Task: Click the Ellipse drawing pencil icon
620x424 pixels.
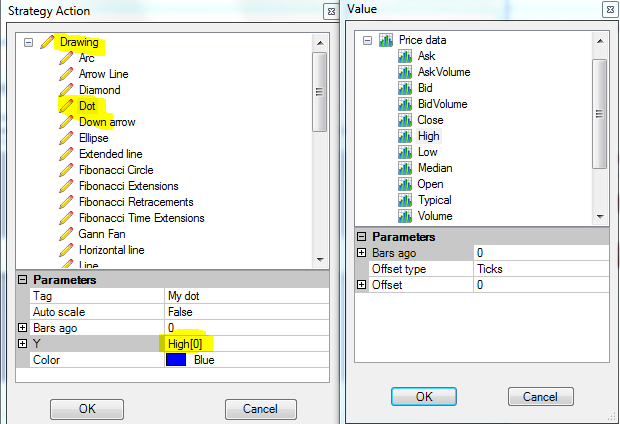Action: 66,138
